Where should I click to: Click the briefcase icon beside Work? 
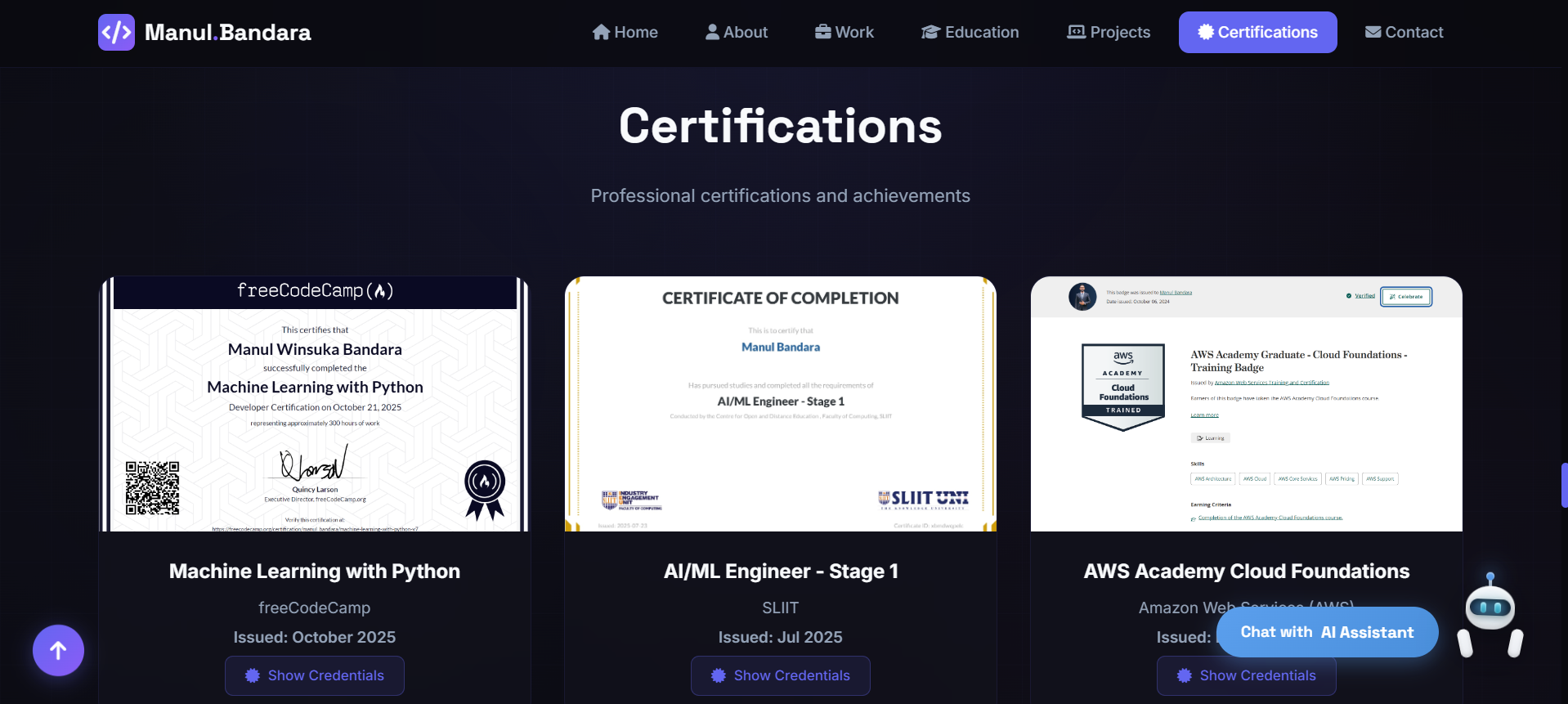click(x=823, y=32)
